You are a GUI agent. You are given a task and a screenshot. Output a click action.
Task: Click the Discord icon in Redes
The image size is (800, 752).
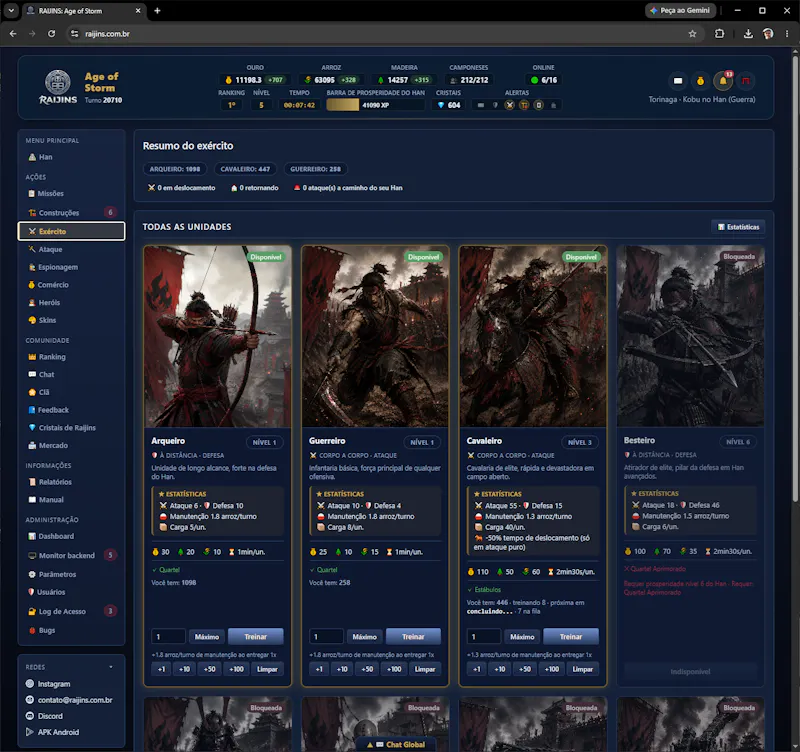[30, 716]
